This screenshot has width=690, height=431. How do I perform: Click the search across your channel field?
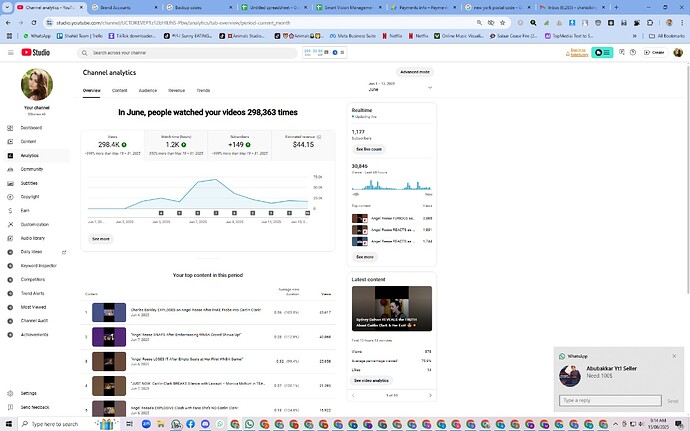(x=187, y=53)
